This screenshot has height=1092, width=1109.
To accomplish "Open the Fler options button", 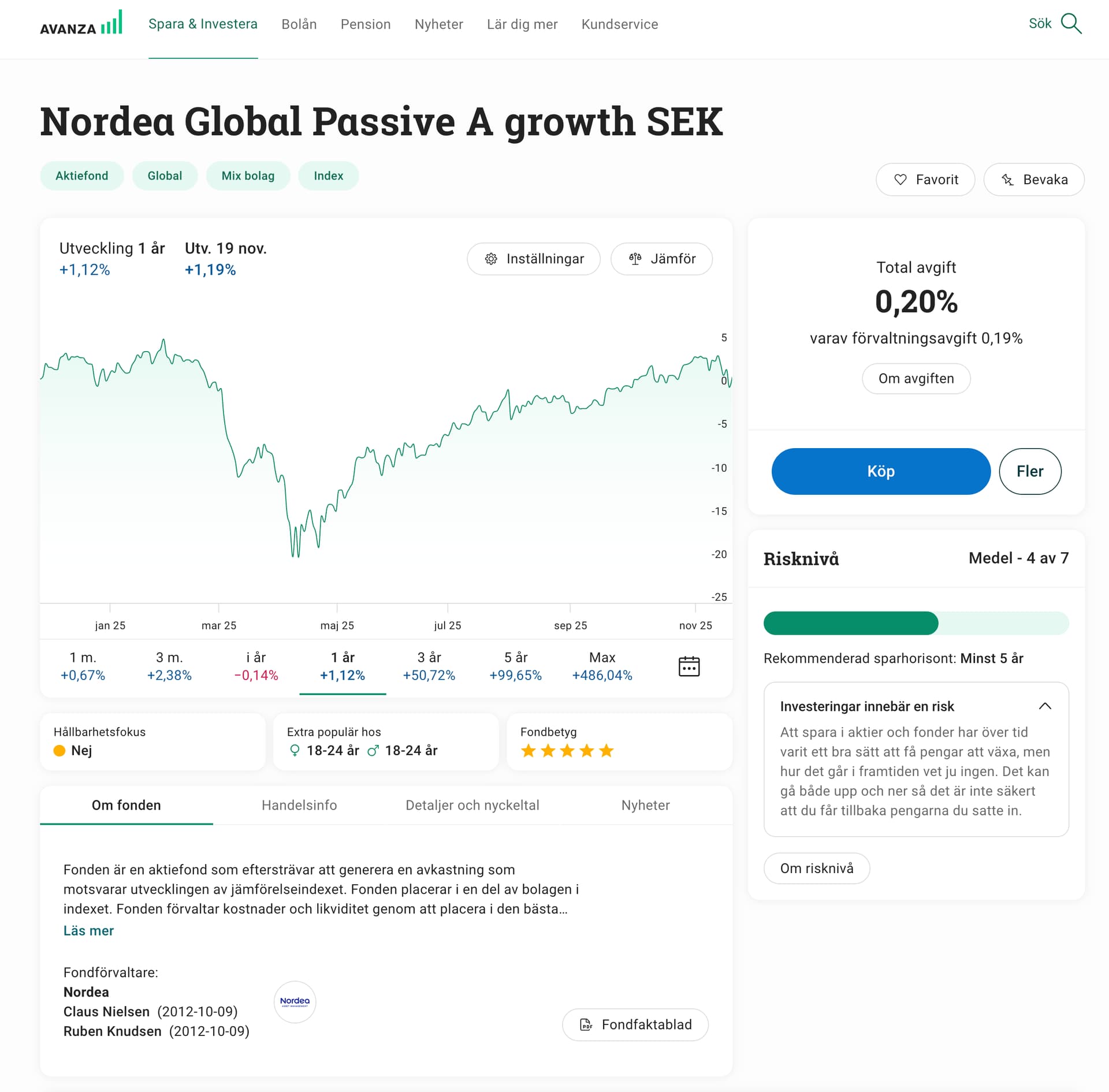I will click(x=1030, y=471).
